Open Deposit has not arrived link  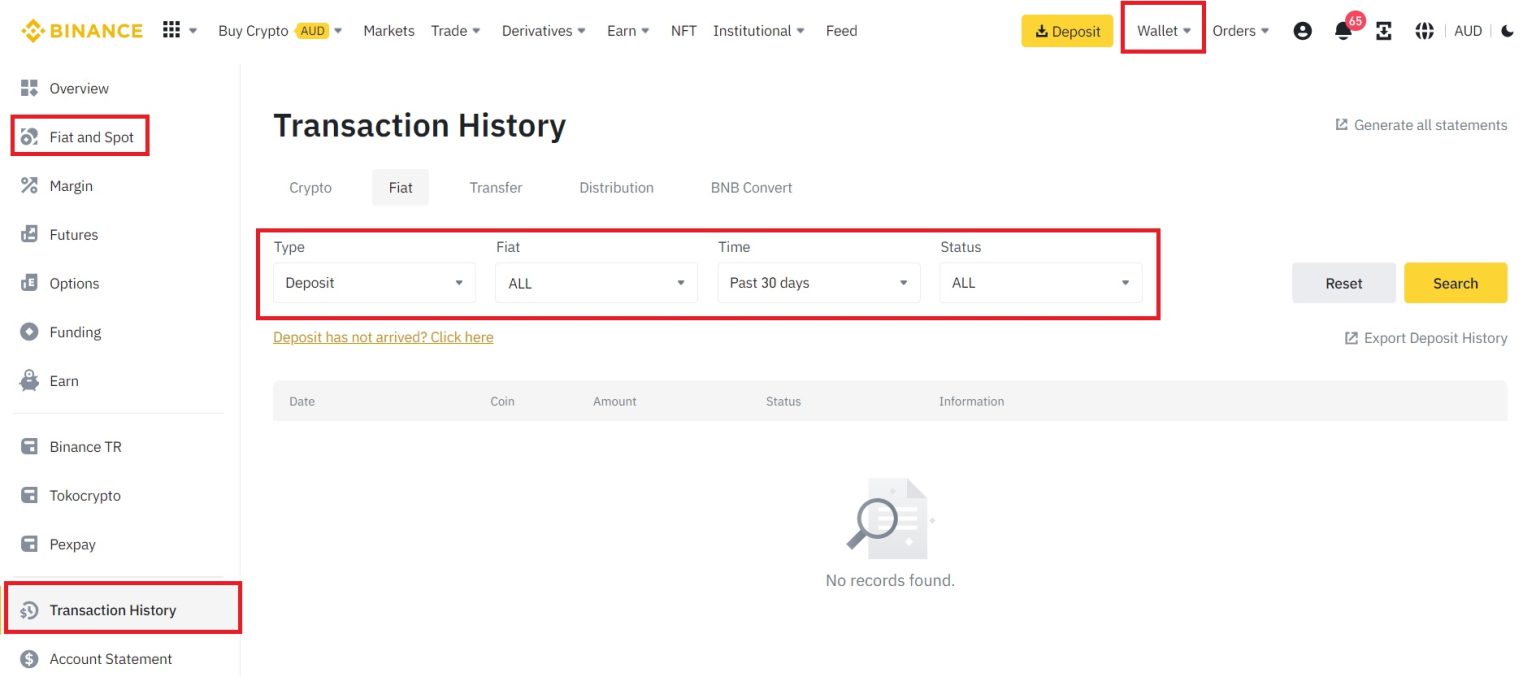[x=383, y=337]
